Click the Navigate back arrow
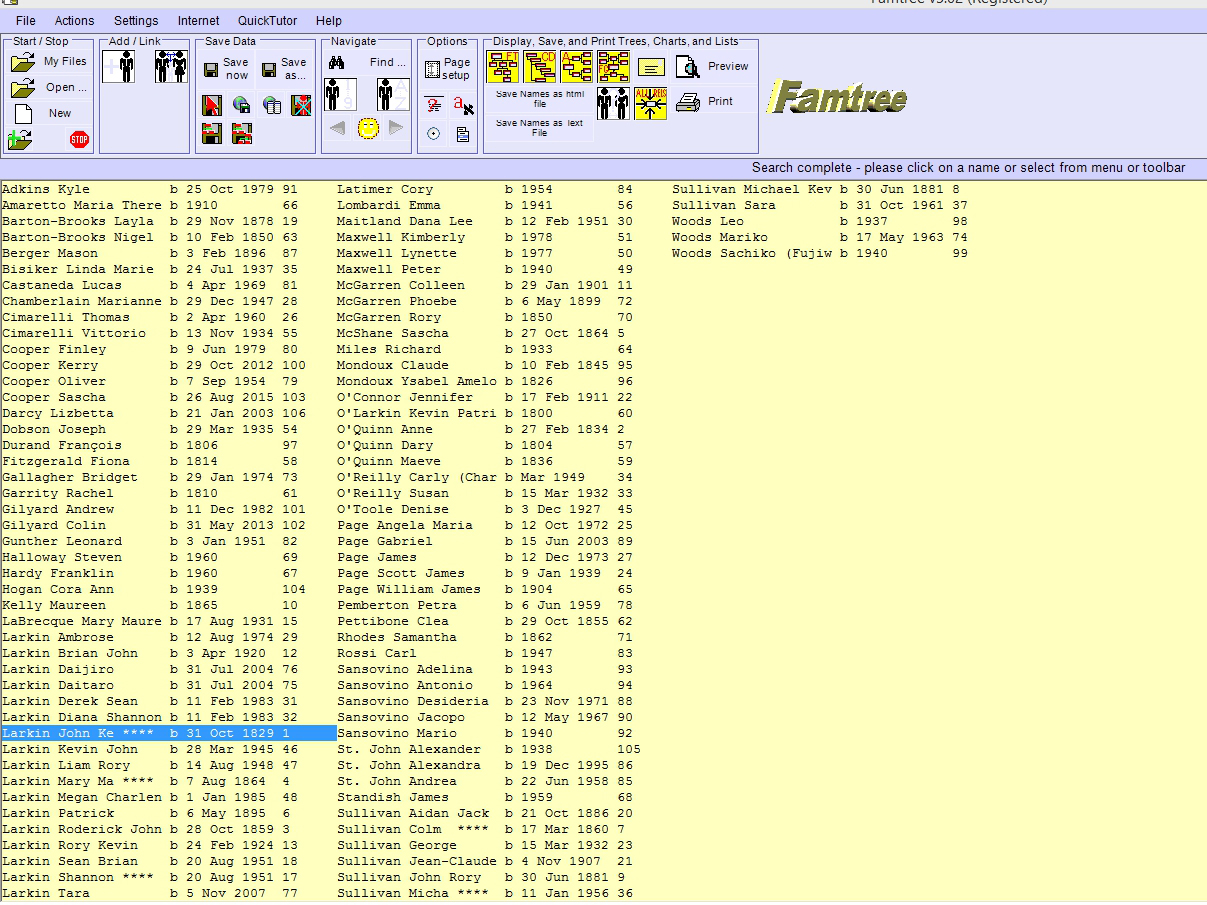The image size is (1207, 905). click(x=338, y=128)
